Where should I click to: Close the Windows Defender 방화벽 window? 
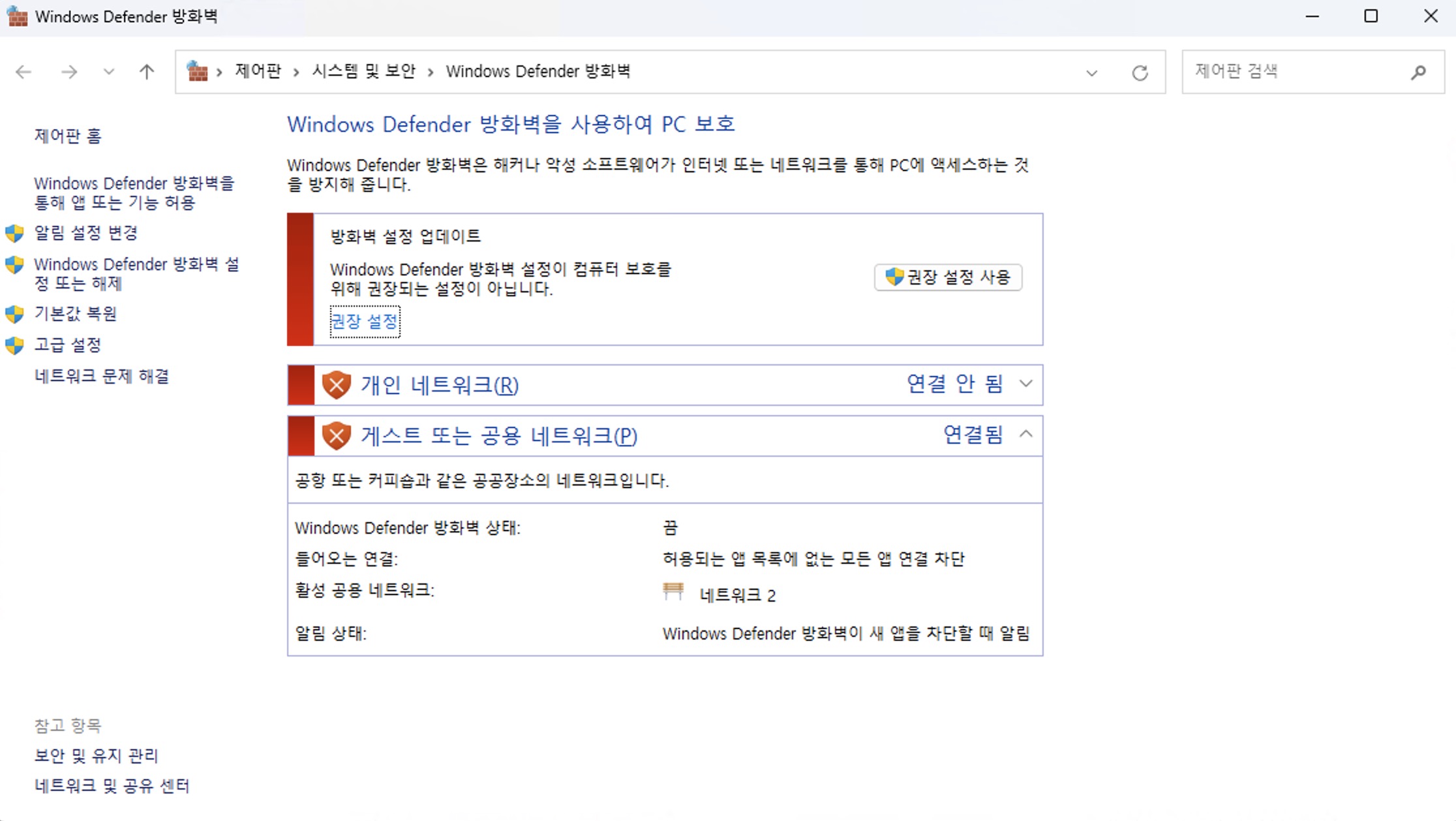[x=1431, y=16]
